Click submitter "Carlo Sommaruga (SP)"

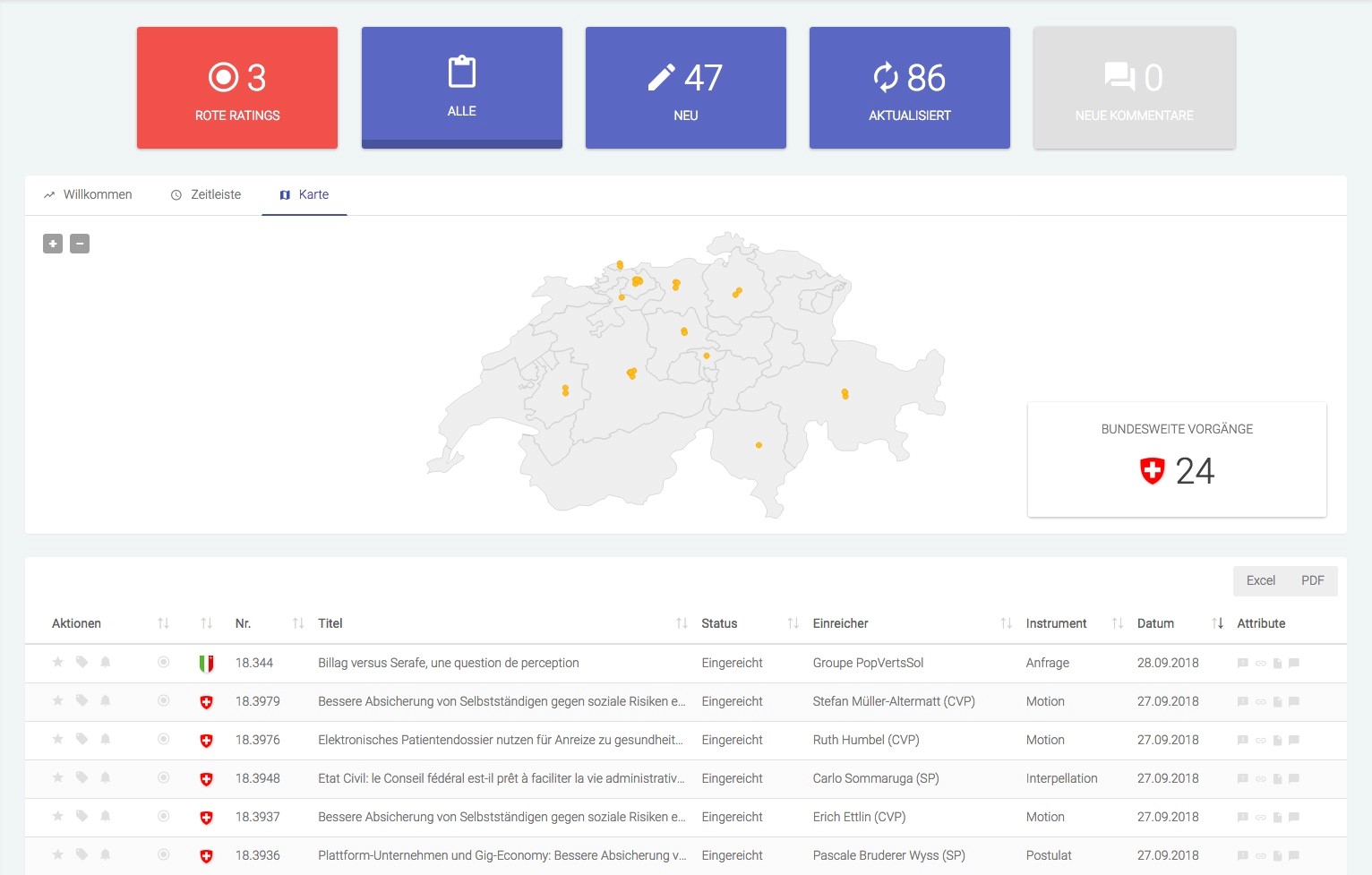(876, 778)
